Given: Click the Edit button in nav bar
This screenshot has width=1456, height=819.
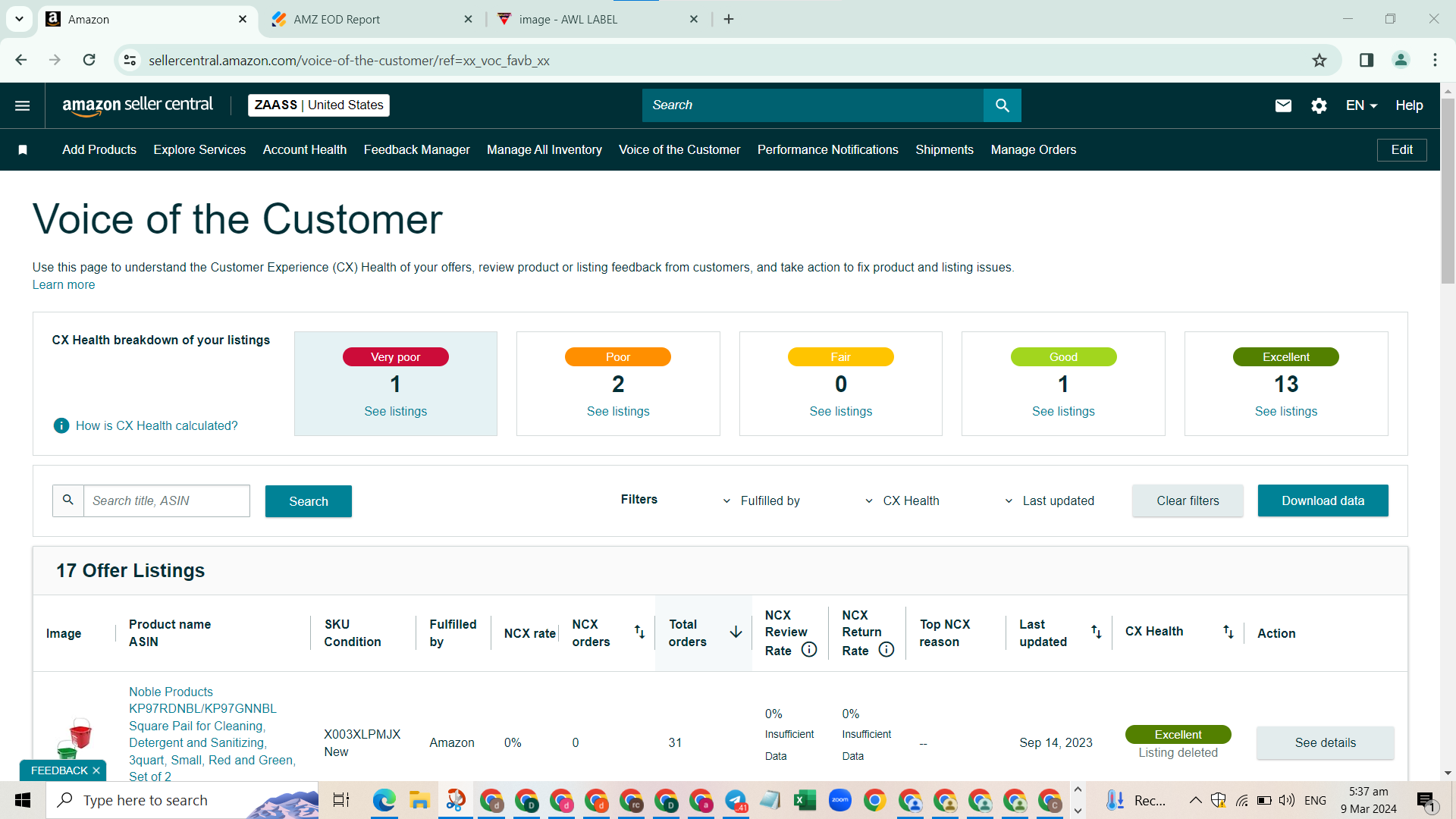Looking at the screenshot, I should [x=1402, y=150].
